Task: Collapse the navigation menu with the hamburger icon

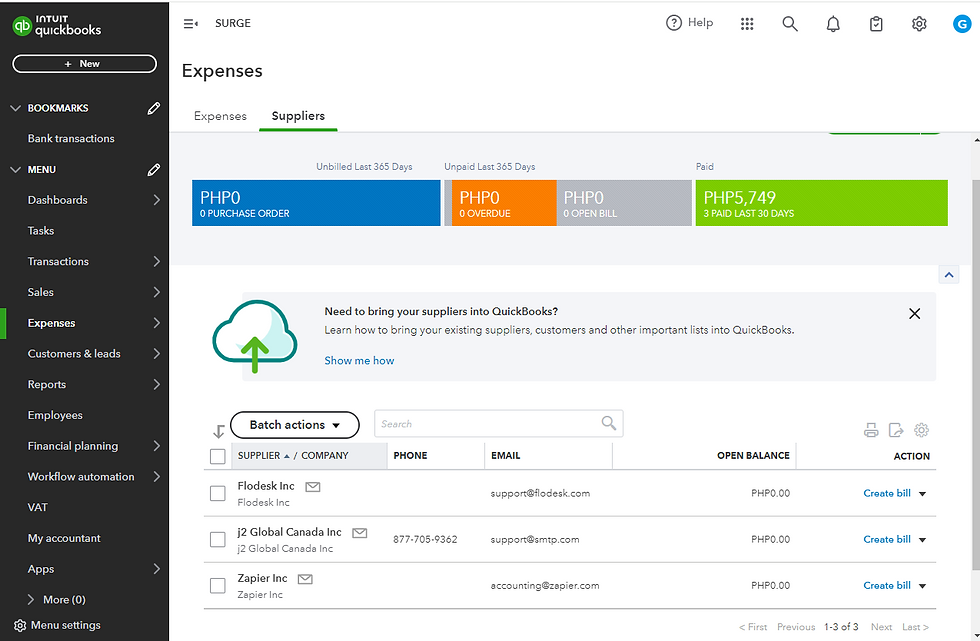Action: coord(191,24)
